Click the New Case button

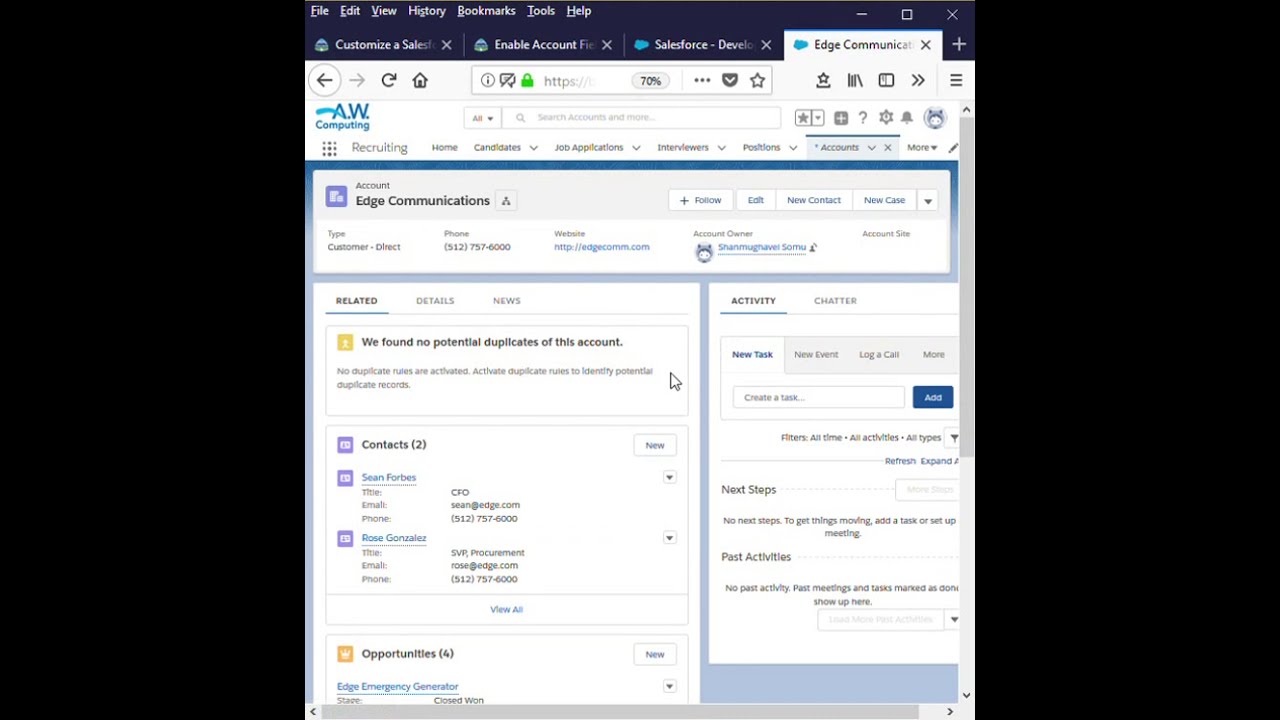click(x=884, y=201)
